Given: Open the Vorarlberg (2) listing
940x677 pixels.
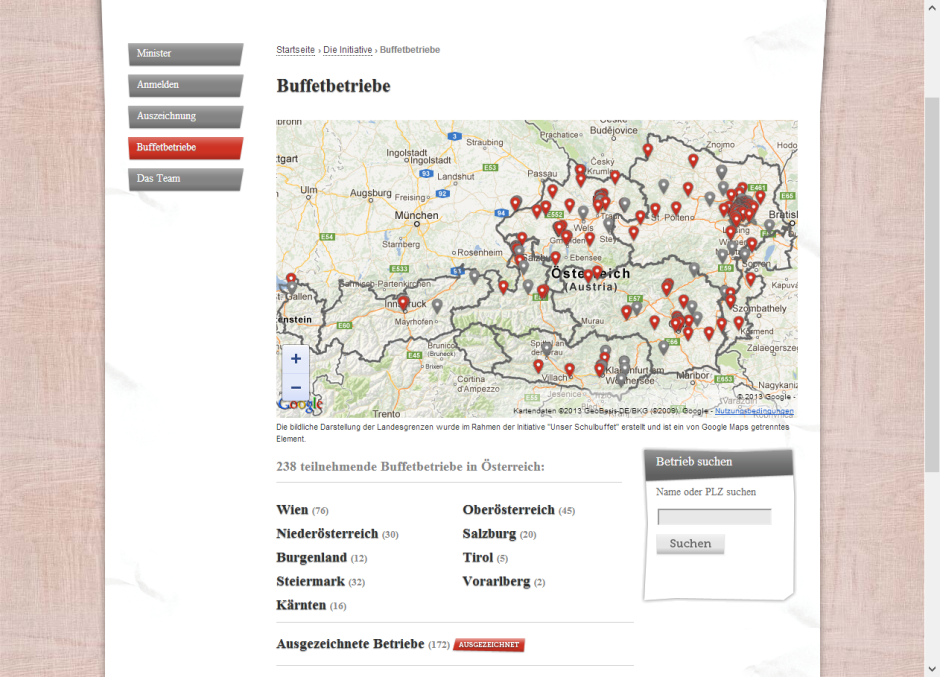Looking at the screenshot, I should pyautogui.click(x=504, y=582).
